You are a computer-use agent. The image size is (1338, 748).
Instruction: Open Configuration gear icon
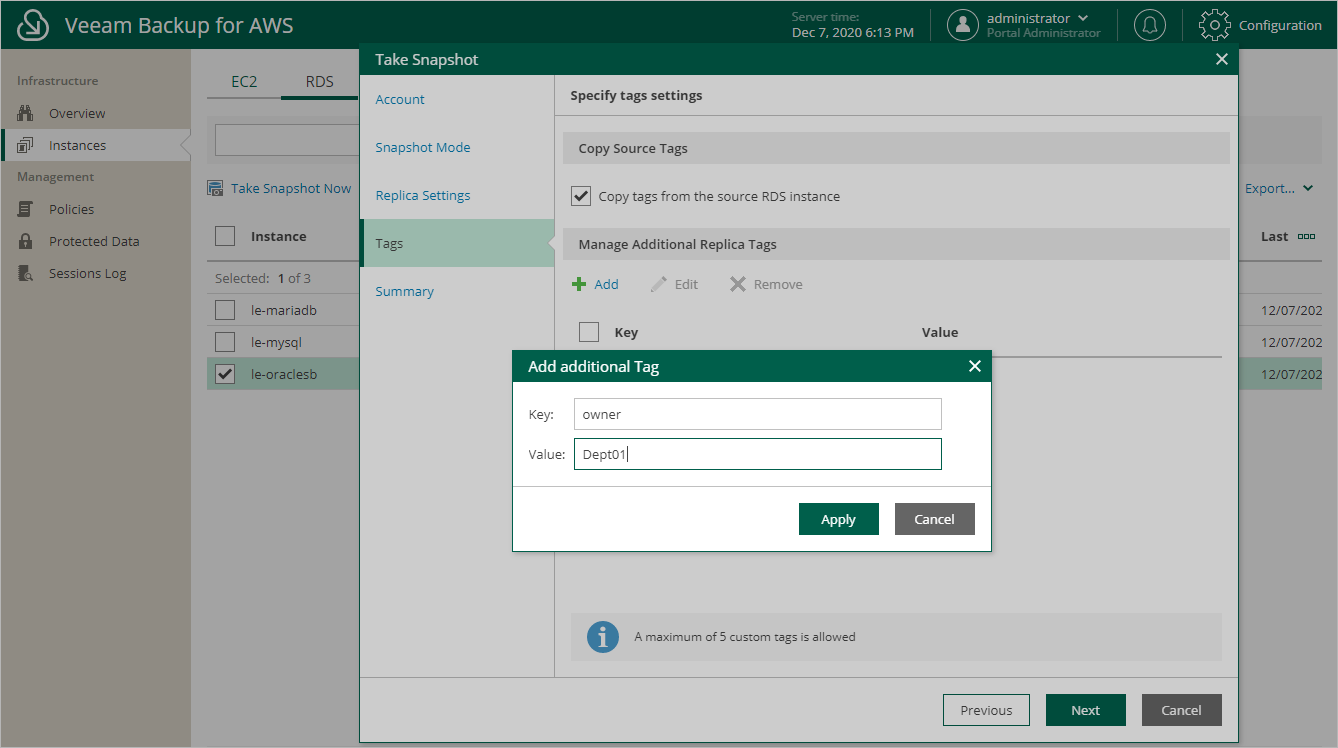coord(1214,25)
